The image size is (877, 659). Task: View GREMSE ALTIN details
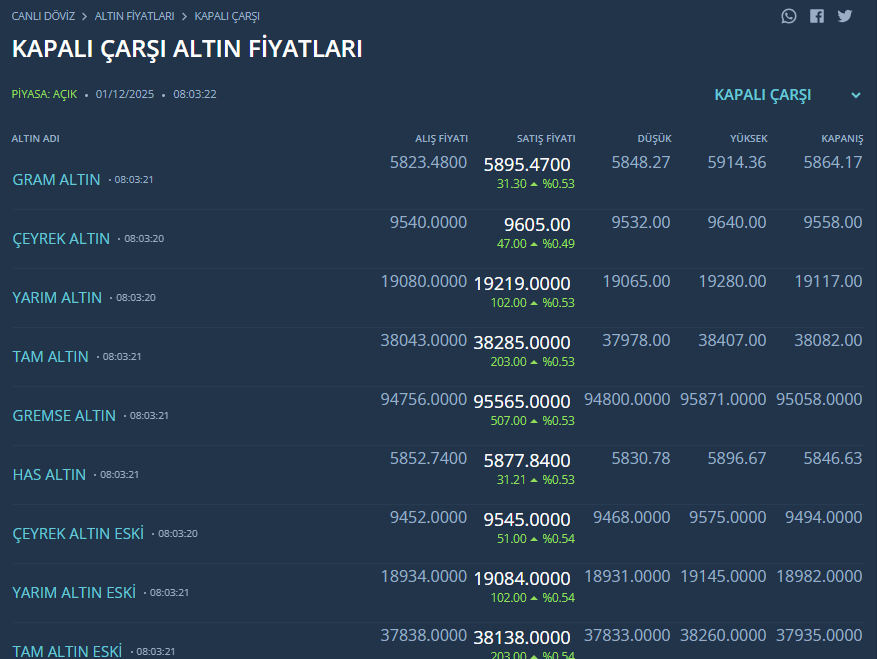(x=64, y=415)
